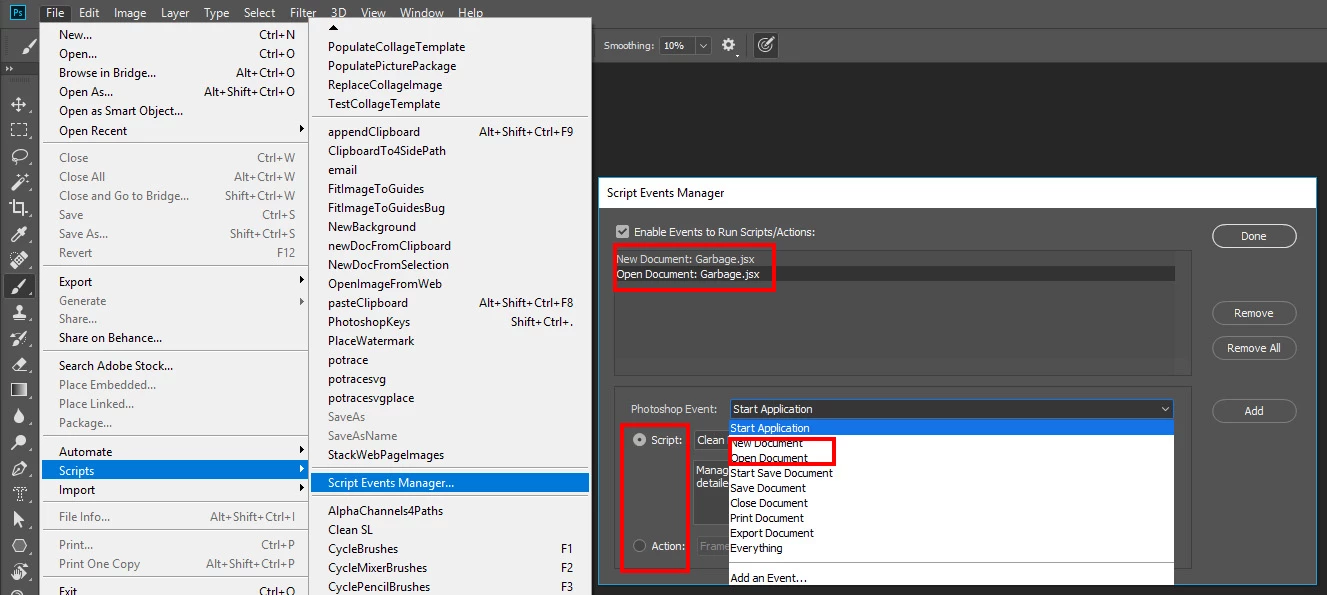The height and width of the screenshot is (595, 1327).
Task: Open the Edit menu
Action: tap(89, 13)
